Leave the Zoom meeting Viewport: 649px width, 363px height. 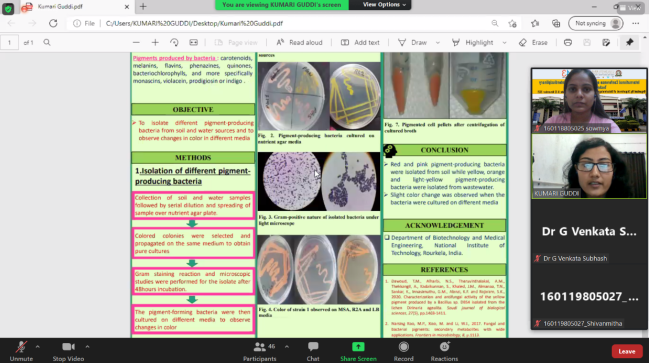tap(627, 351)
